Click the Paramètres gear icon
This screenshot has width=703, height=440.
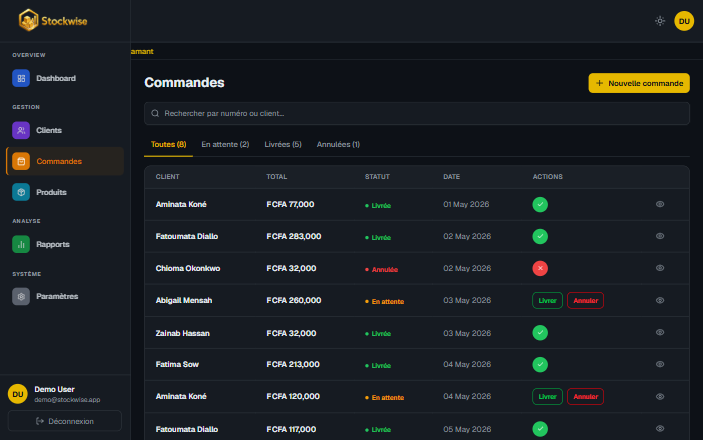(x=21, y=296)
